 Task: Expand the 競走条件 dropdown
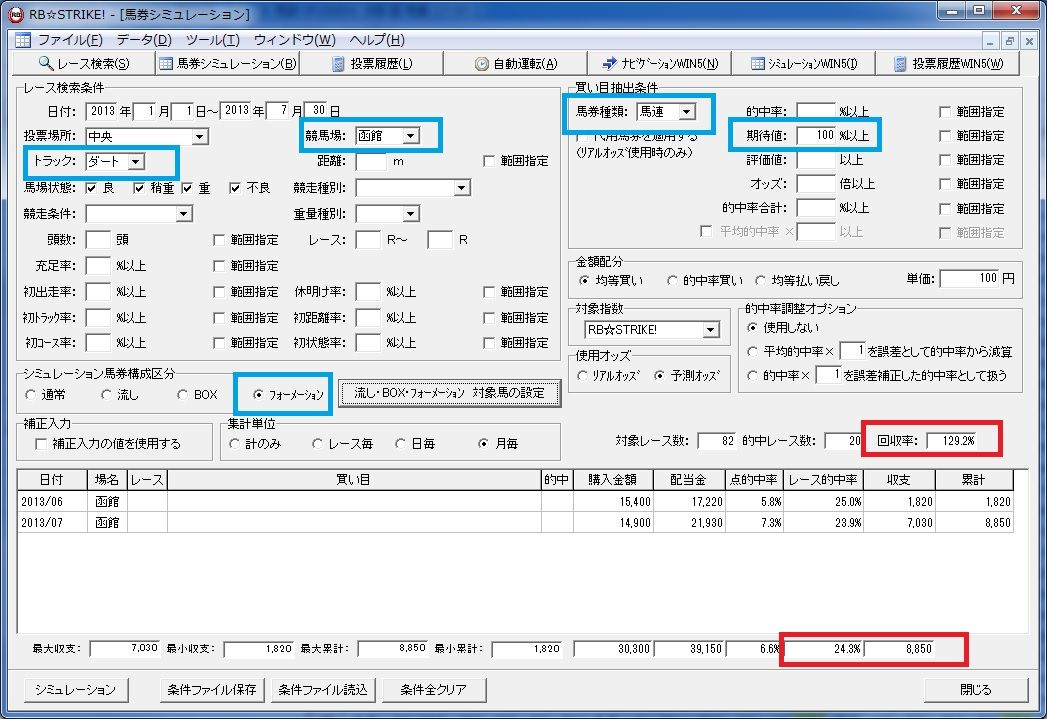(x=184, y=214)
